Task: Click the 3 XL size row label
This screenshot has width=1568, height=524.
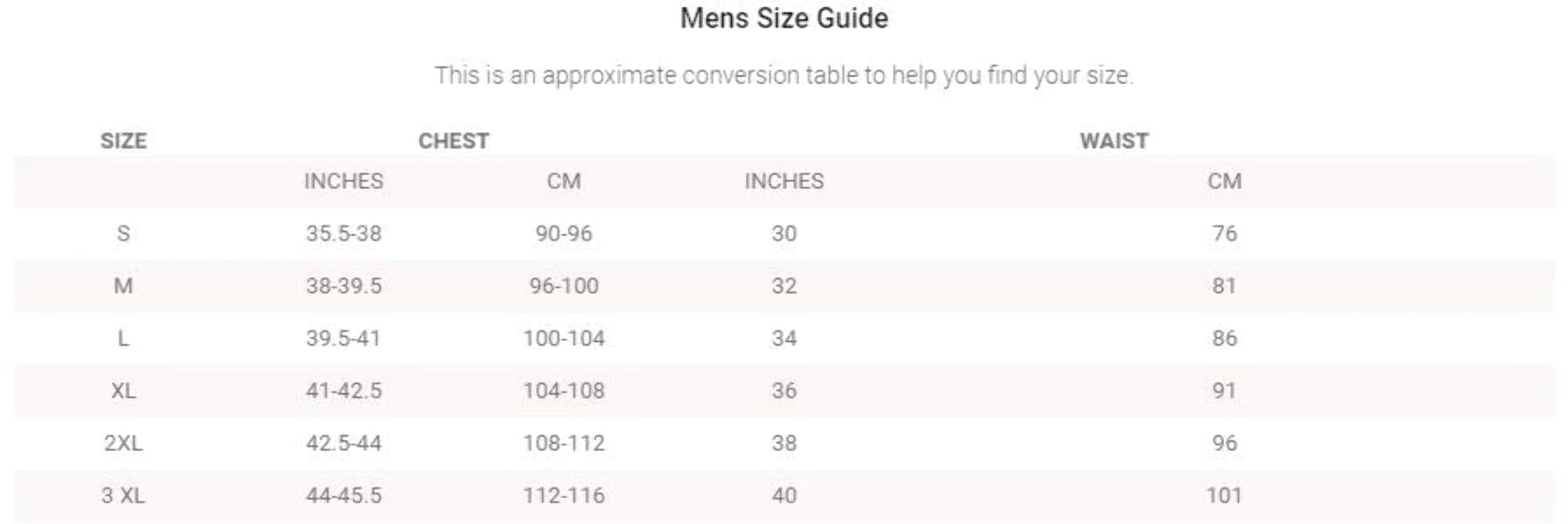Action: 123,496
